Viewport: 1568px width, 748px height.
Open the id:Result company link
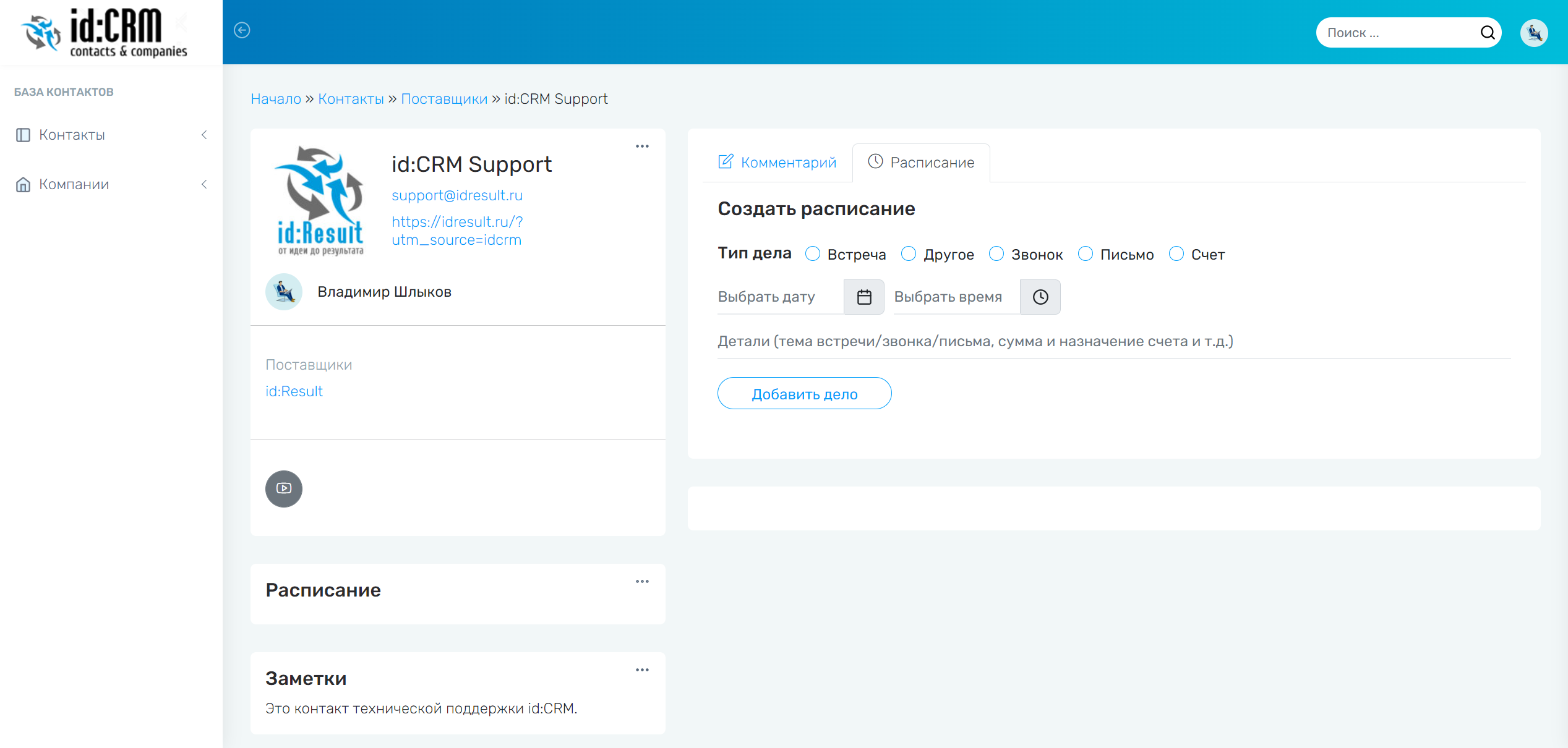coord(294,391)
